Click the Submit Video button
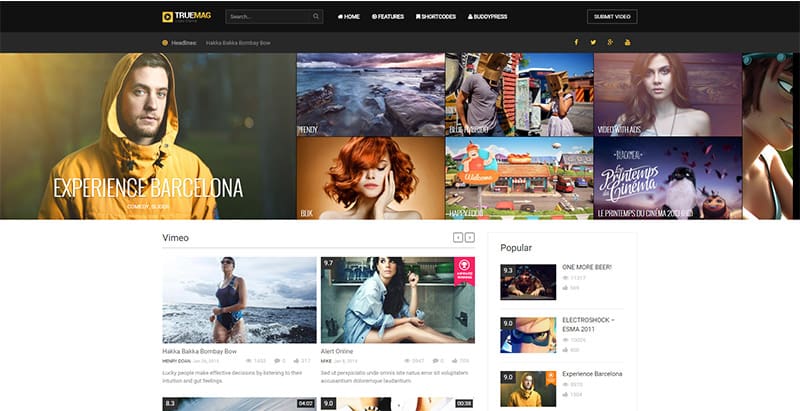Screen dimensions: 800x411 click(612, 17)
